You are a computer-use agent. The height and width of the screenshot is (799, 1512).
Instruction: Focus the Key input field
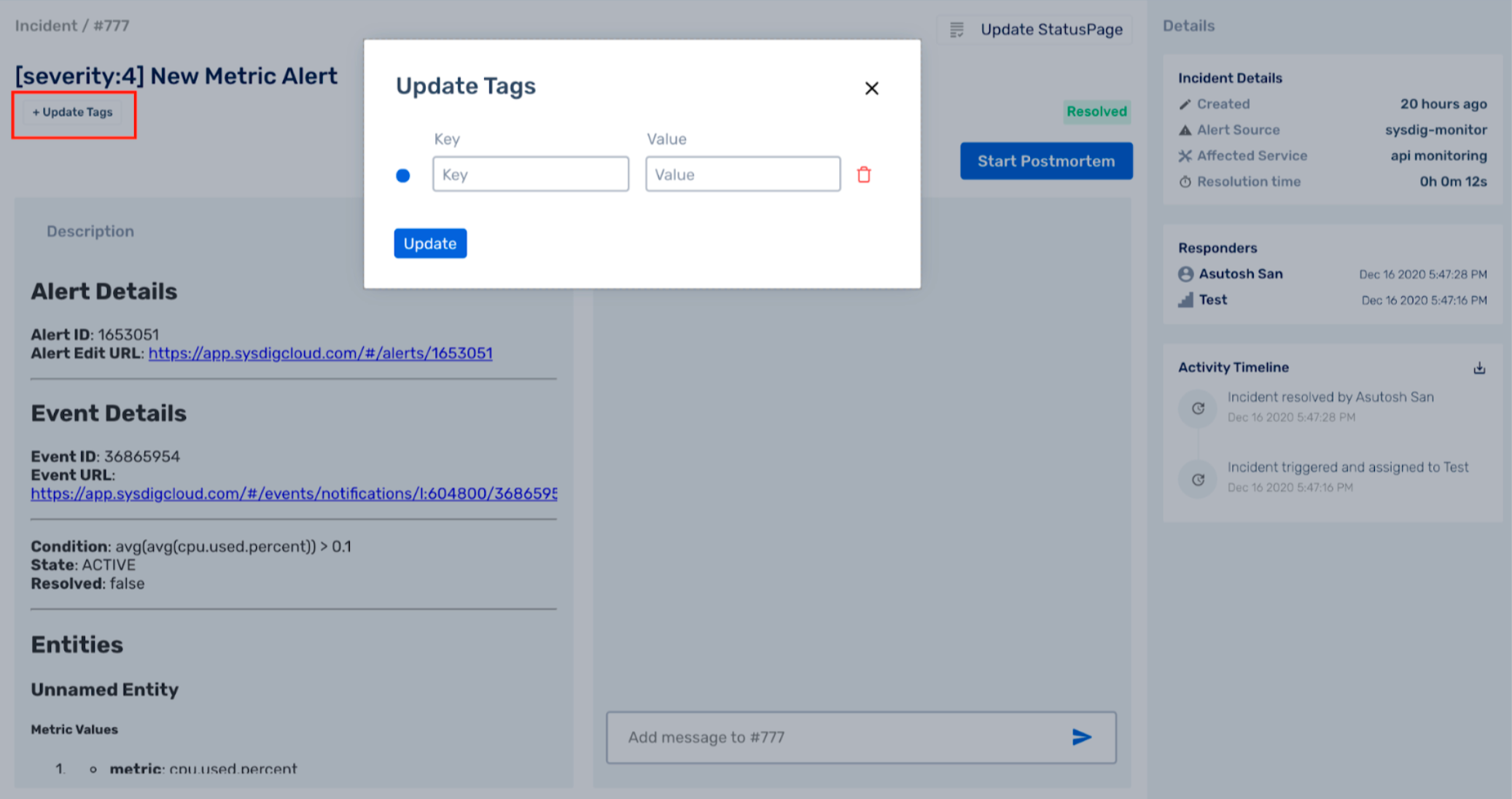coord(531,174)
